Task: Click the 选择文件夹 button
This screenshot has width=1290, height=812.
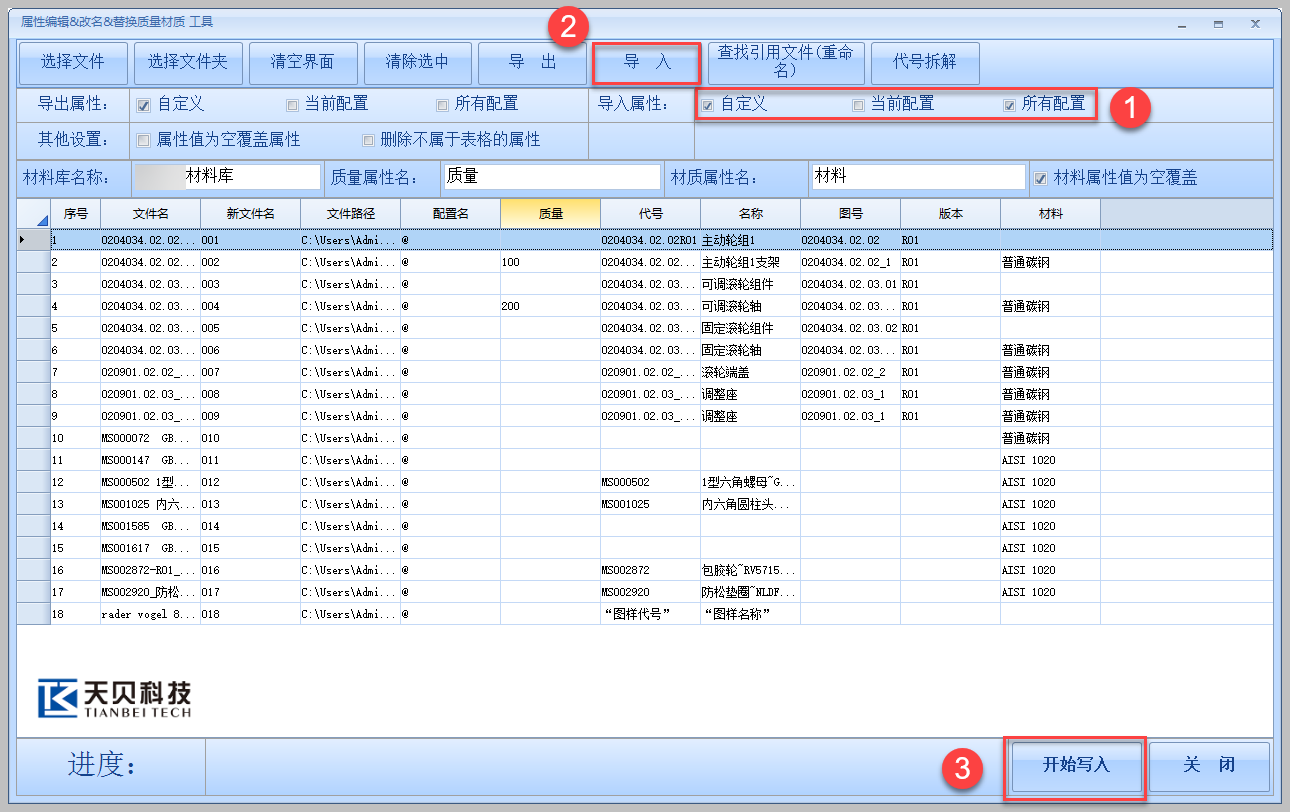Action: point(188,62)
